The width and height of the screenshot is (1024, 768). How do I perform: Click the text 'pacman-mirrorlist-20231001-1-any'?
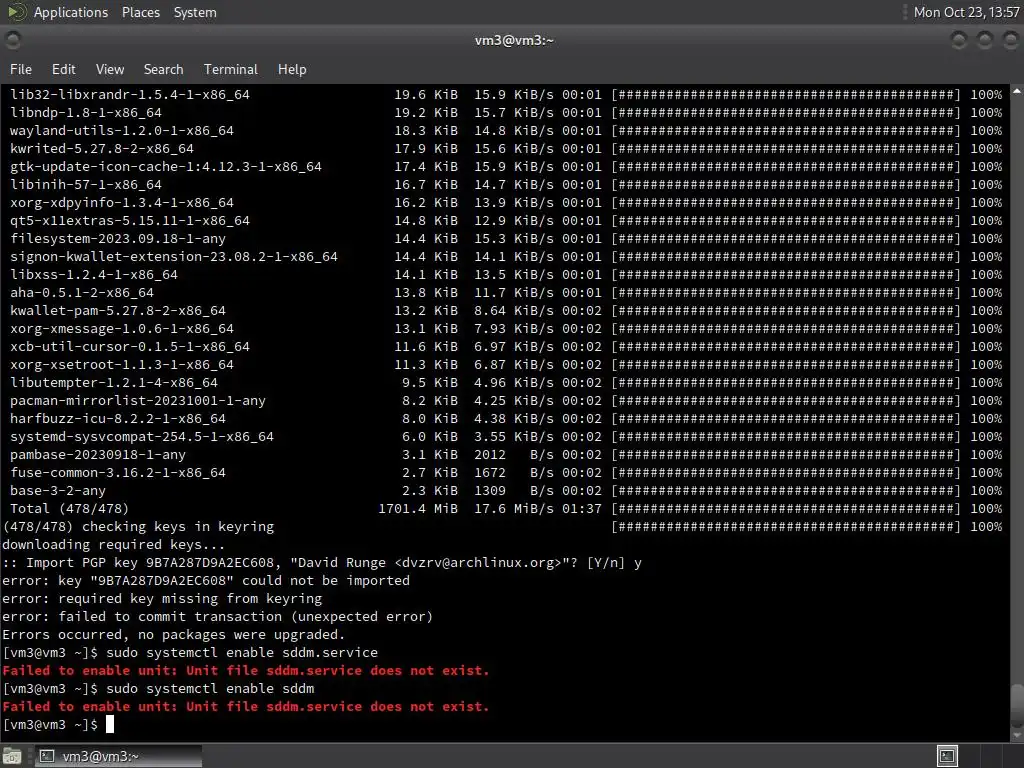138,400
